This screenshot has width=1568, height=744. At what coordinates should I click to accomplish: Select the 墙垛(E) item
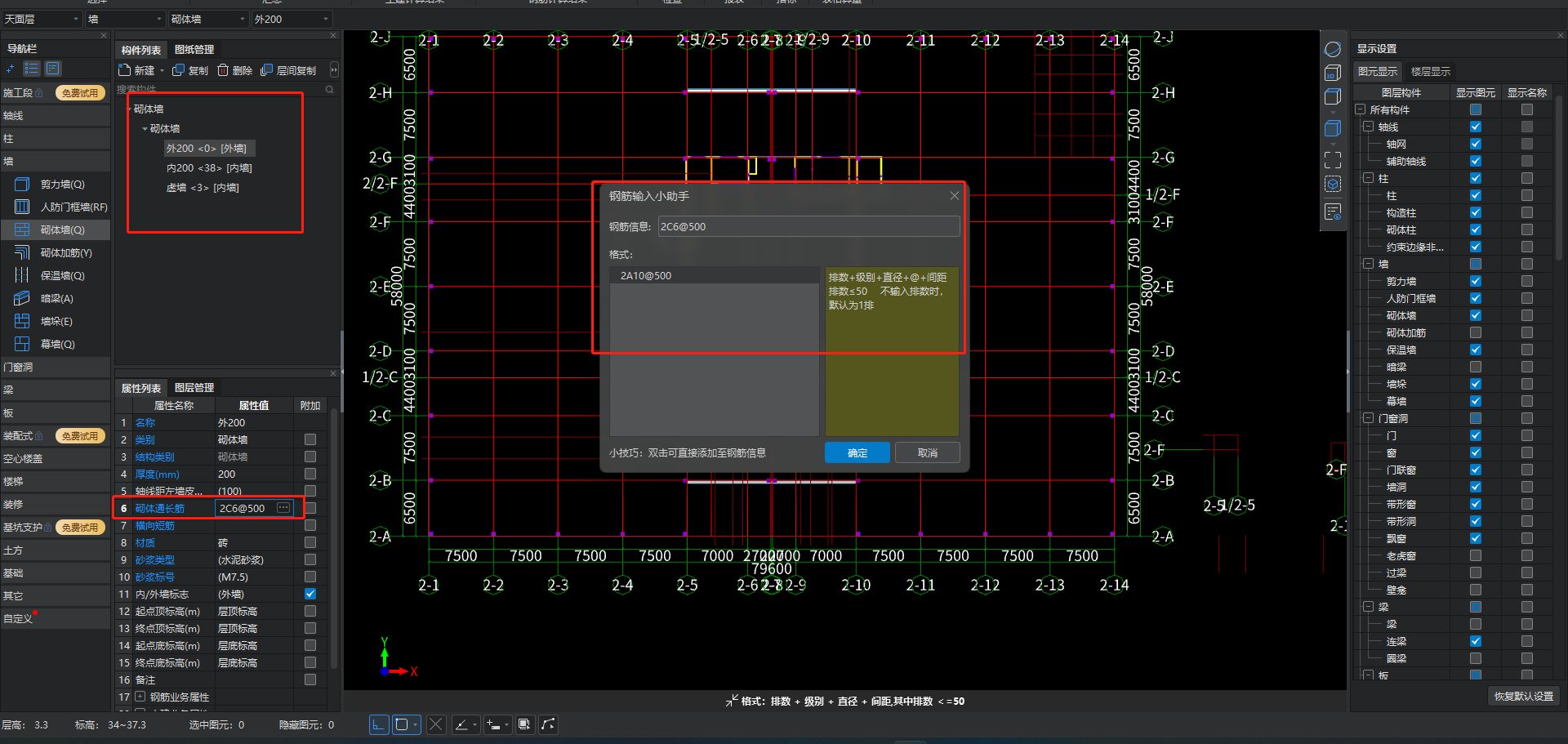tap(56, 322)
